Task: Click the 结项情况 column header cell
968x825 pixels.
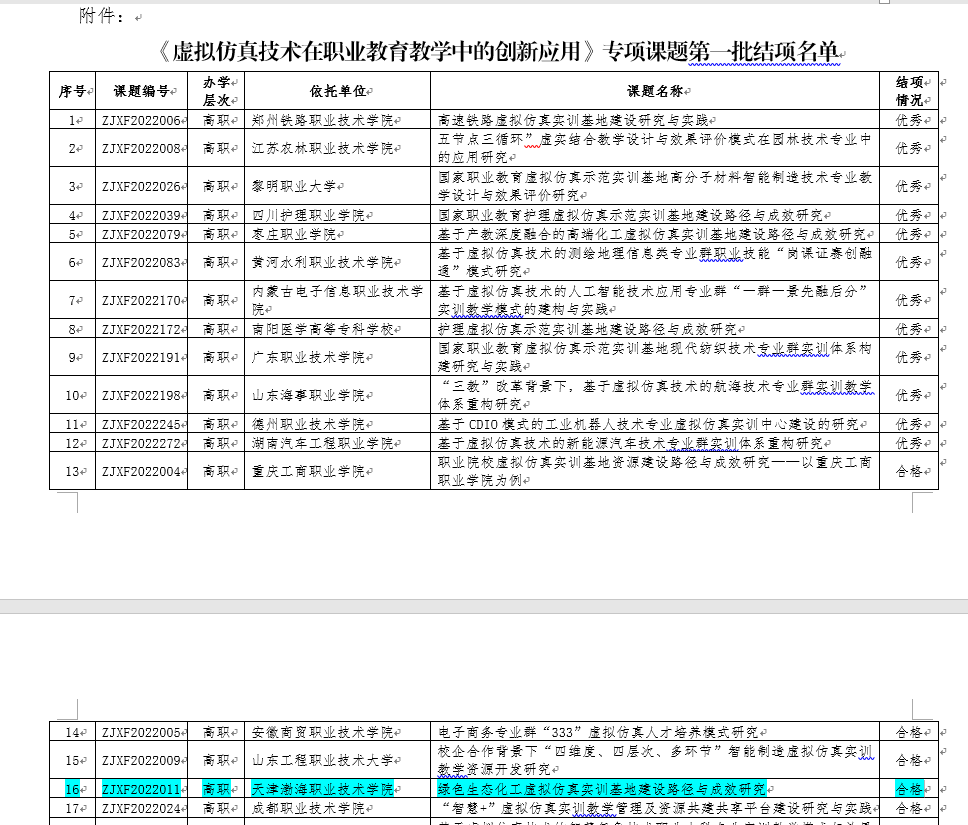Action: (908, 91)
